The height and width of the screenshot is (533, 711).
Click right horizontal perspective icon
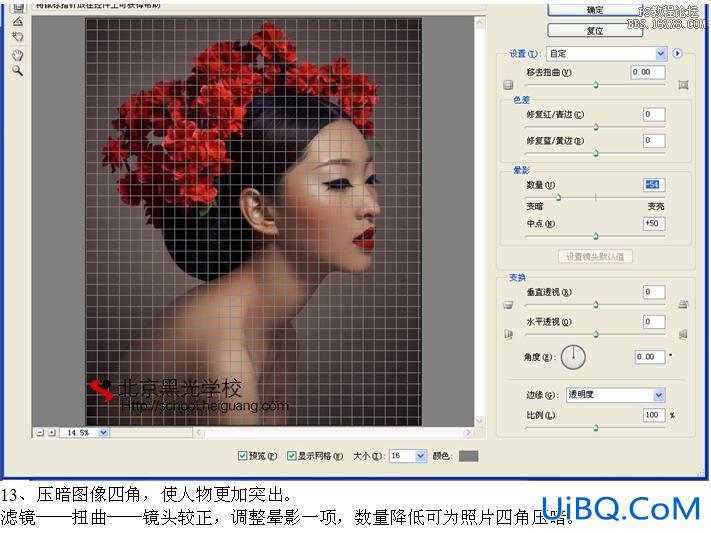[683, 335]
